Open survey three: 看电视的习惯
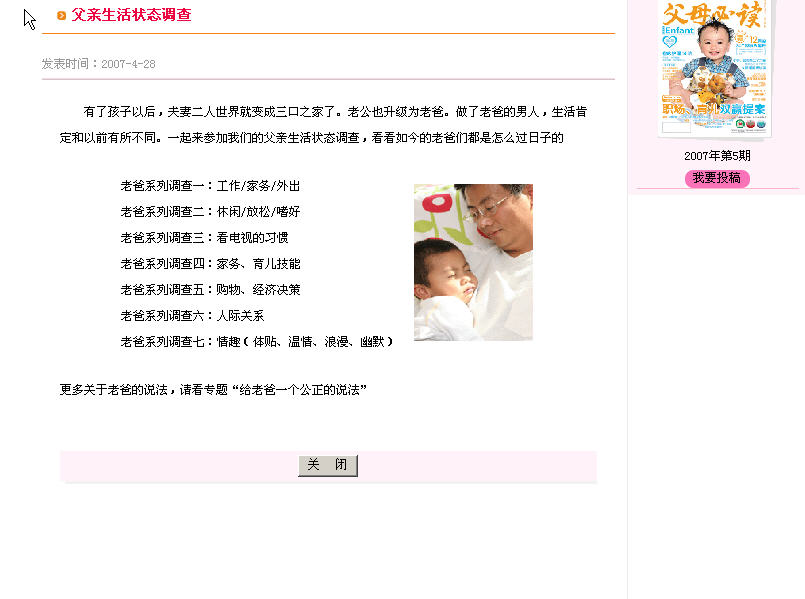 204,238
